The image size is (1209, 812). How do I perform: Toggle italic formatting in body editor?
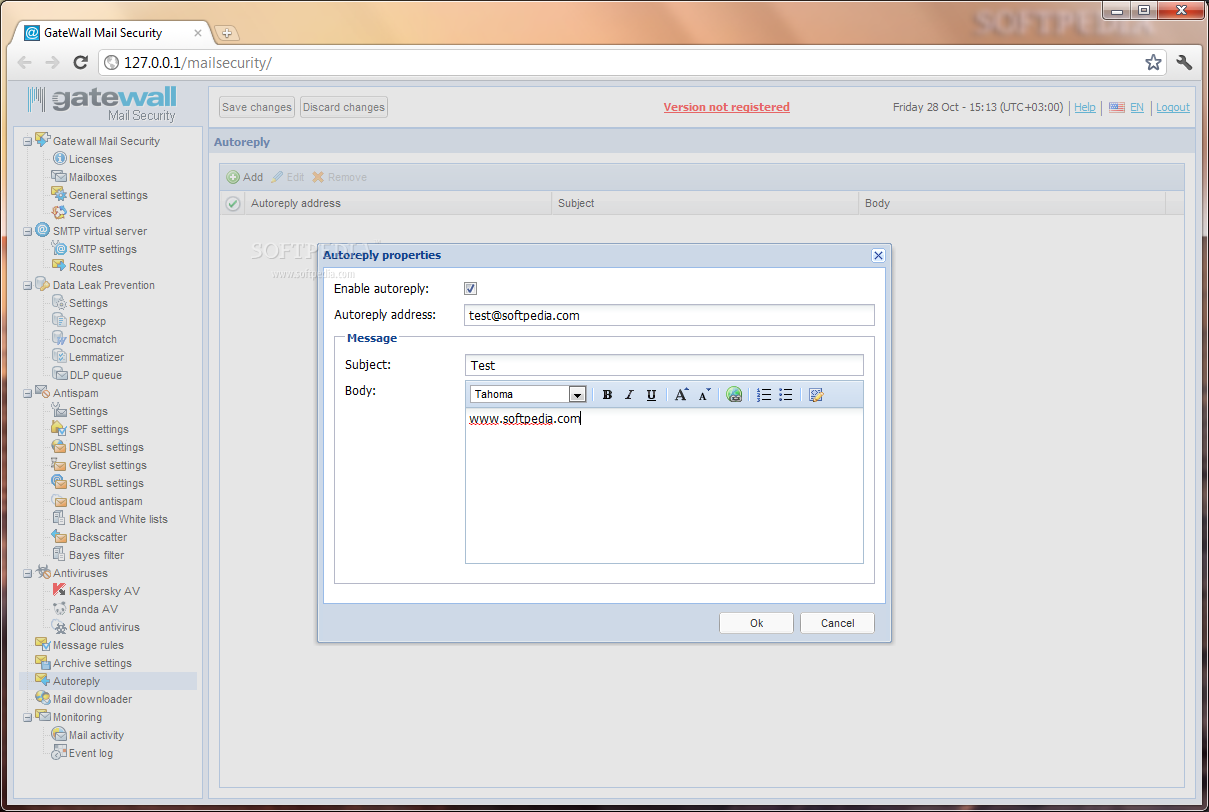tap(629, 395)
